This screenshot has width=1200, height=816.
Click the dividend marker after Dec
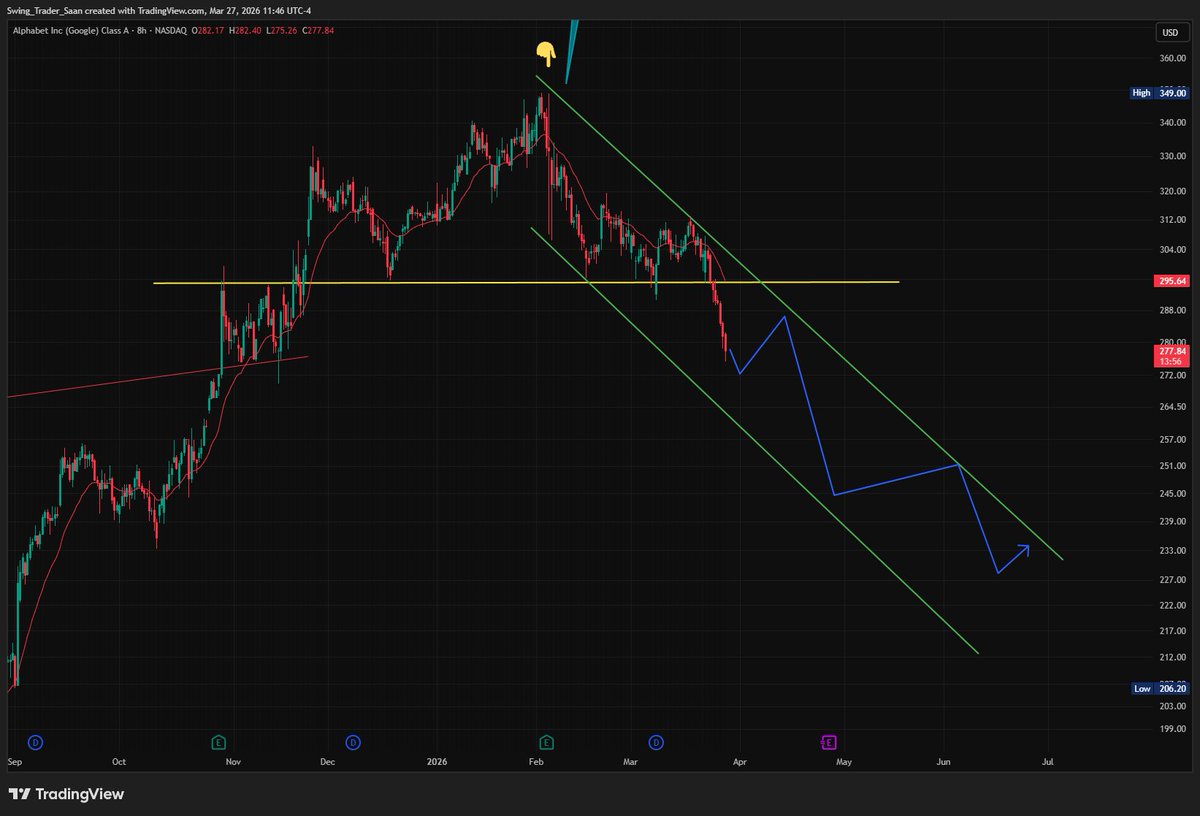pyautogui.click(x=353, y=742)
